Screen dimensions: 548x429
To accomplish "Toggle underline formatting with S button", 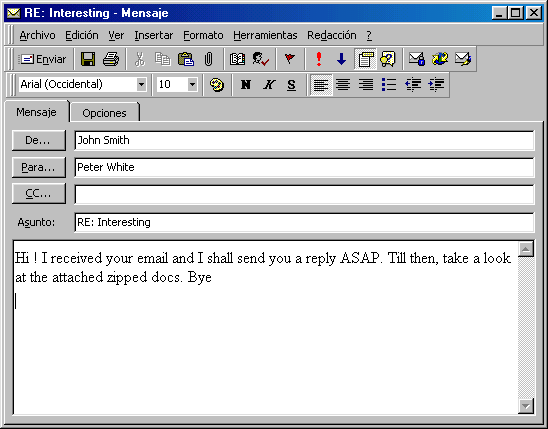I will click(291, 85).
